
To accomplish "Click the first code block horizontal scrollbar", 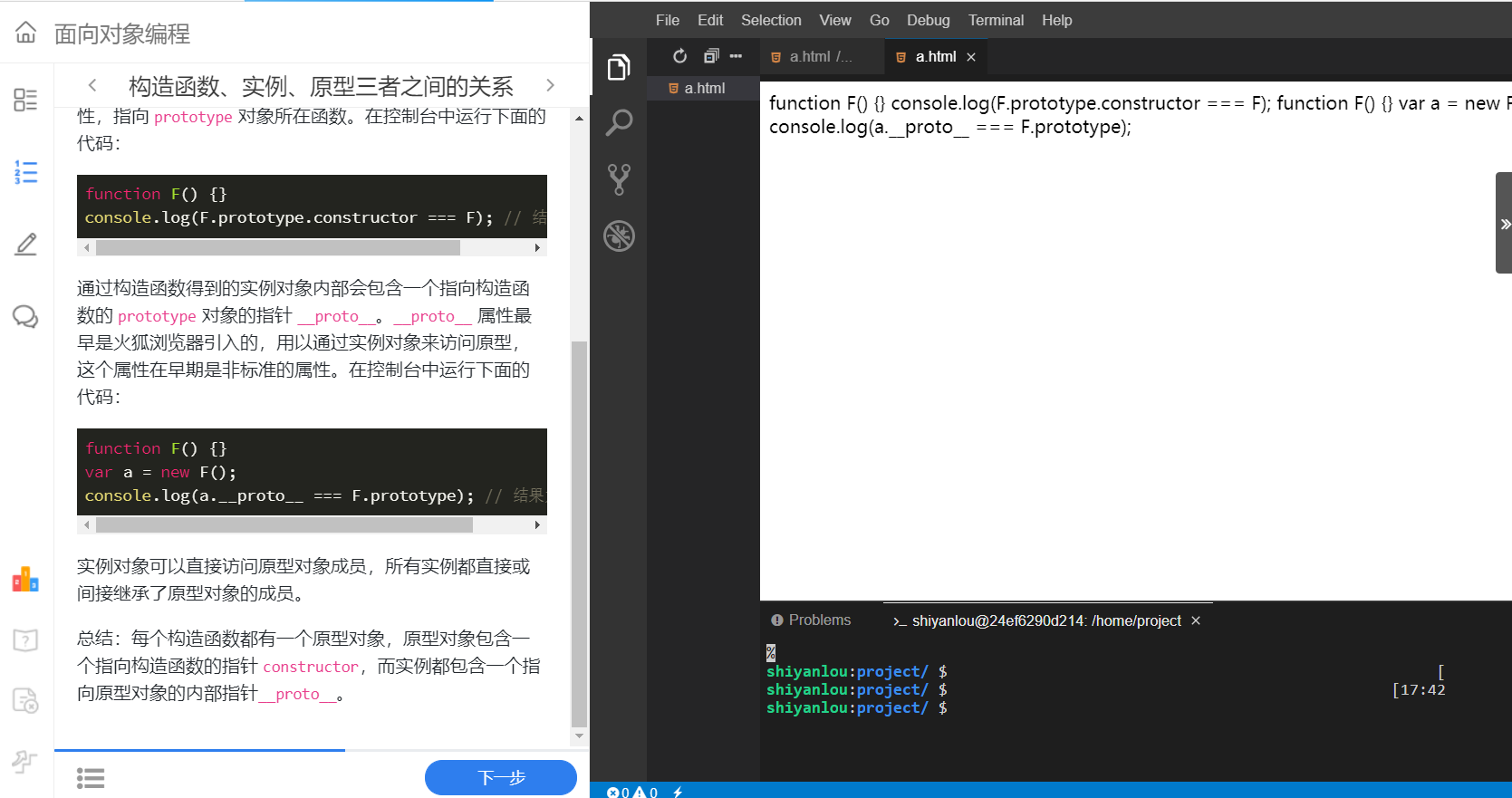I will 278,247.
